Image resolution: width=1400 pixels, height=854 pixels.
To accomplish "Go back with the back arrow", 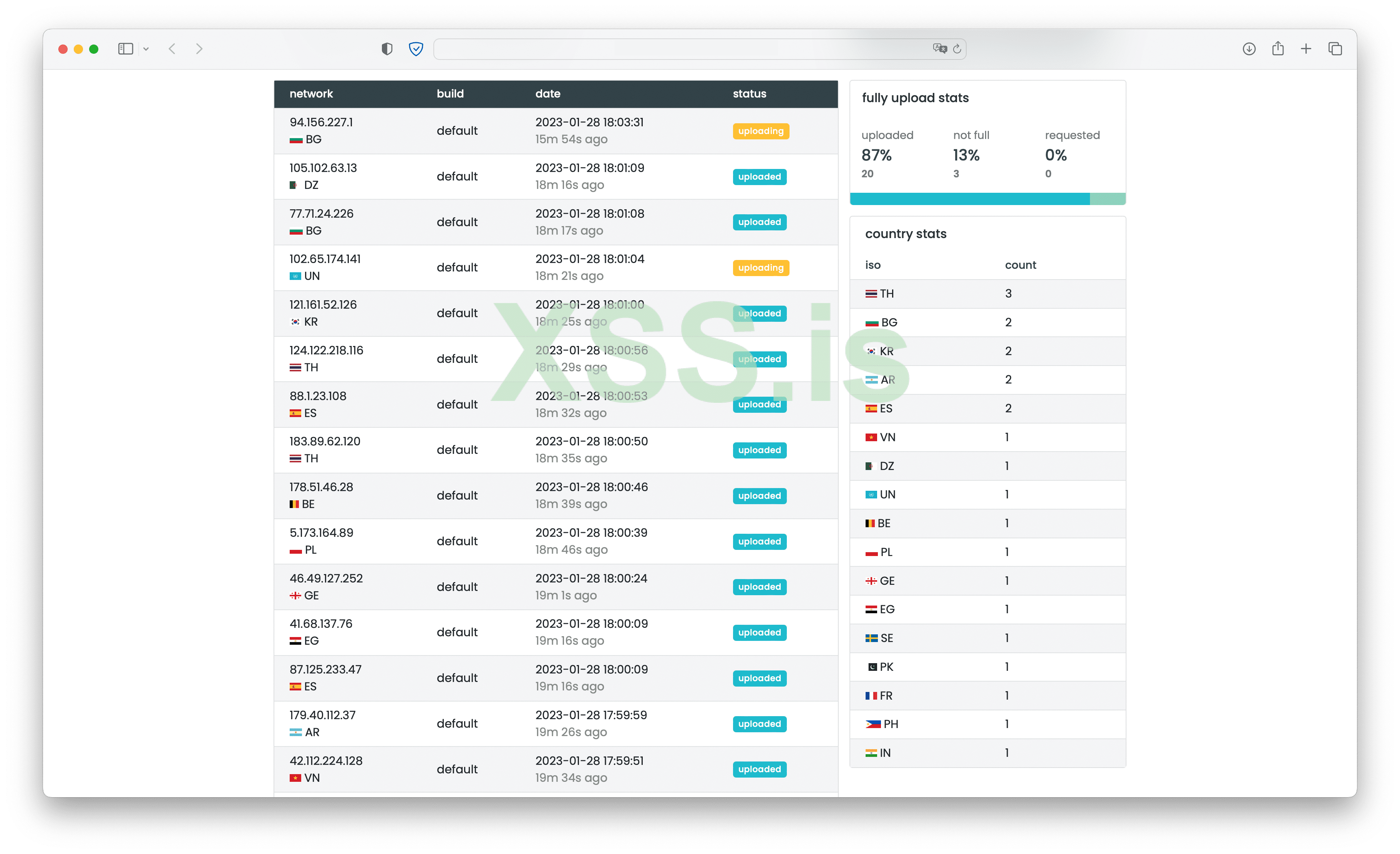I will 172,49.
